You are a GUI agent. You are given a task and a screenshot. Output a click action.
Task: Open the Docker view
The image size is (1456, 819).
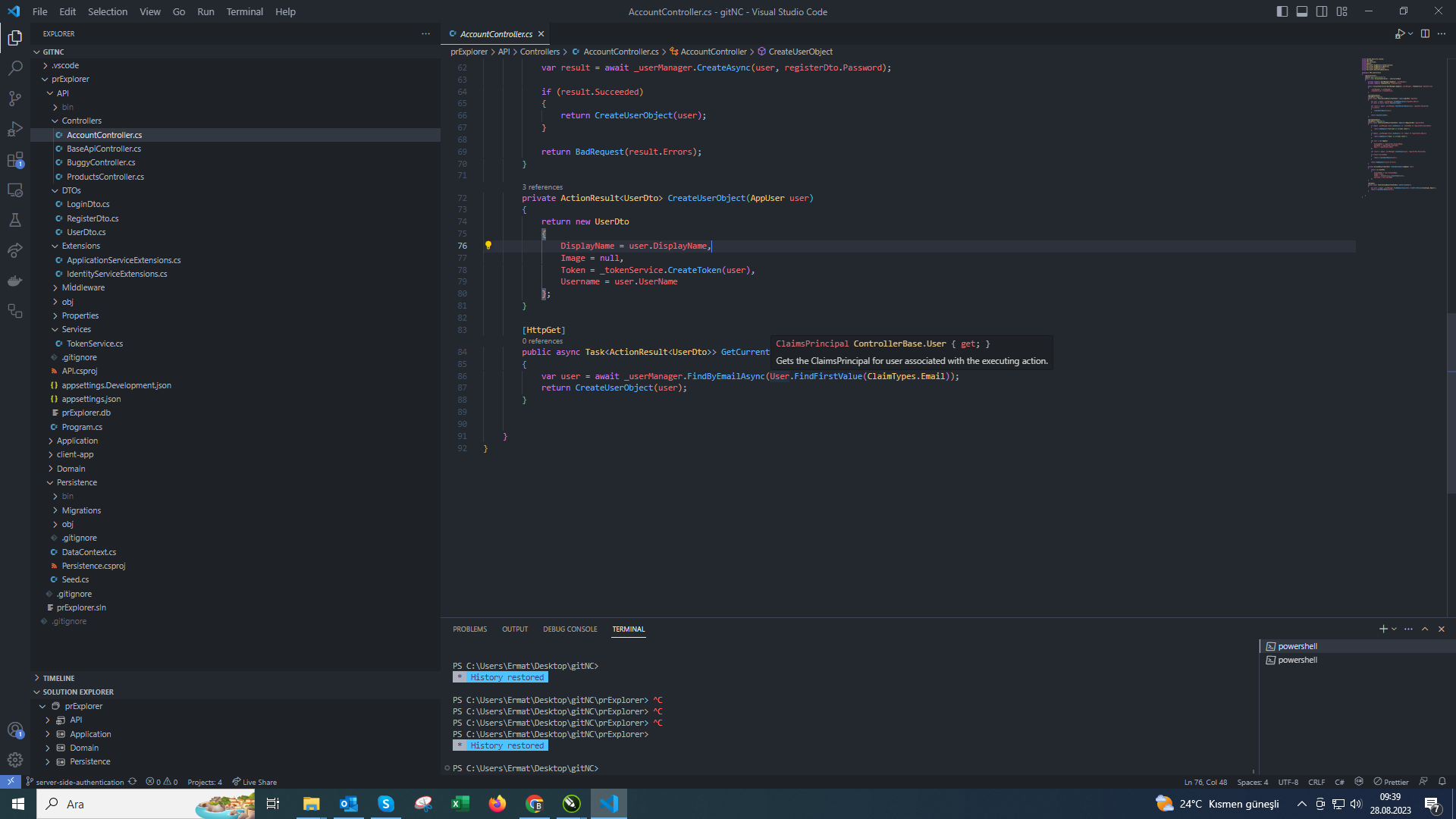[15, 281]
